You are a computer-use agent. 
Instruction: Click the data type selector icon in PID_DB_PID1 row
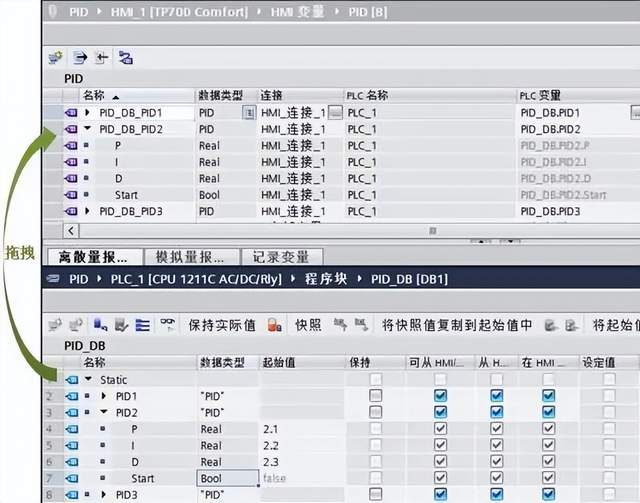pyautogui.click(x=249, y=113)
